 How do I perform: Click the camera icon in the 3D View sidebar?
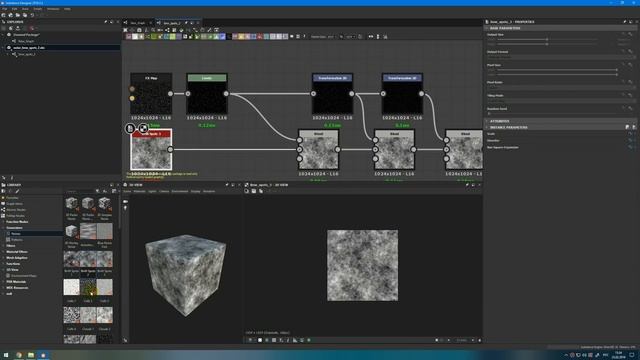tap(125, 202)
